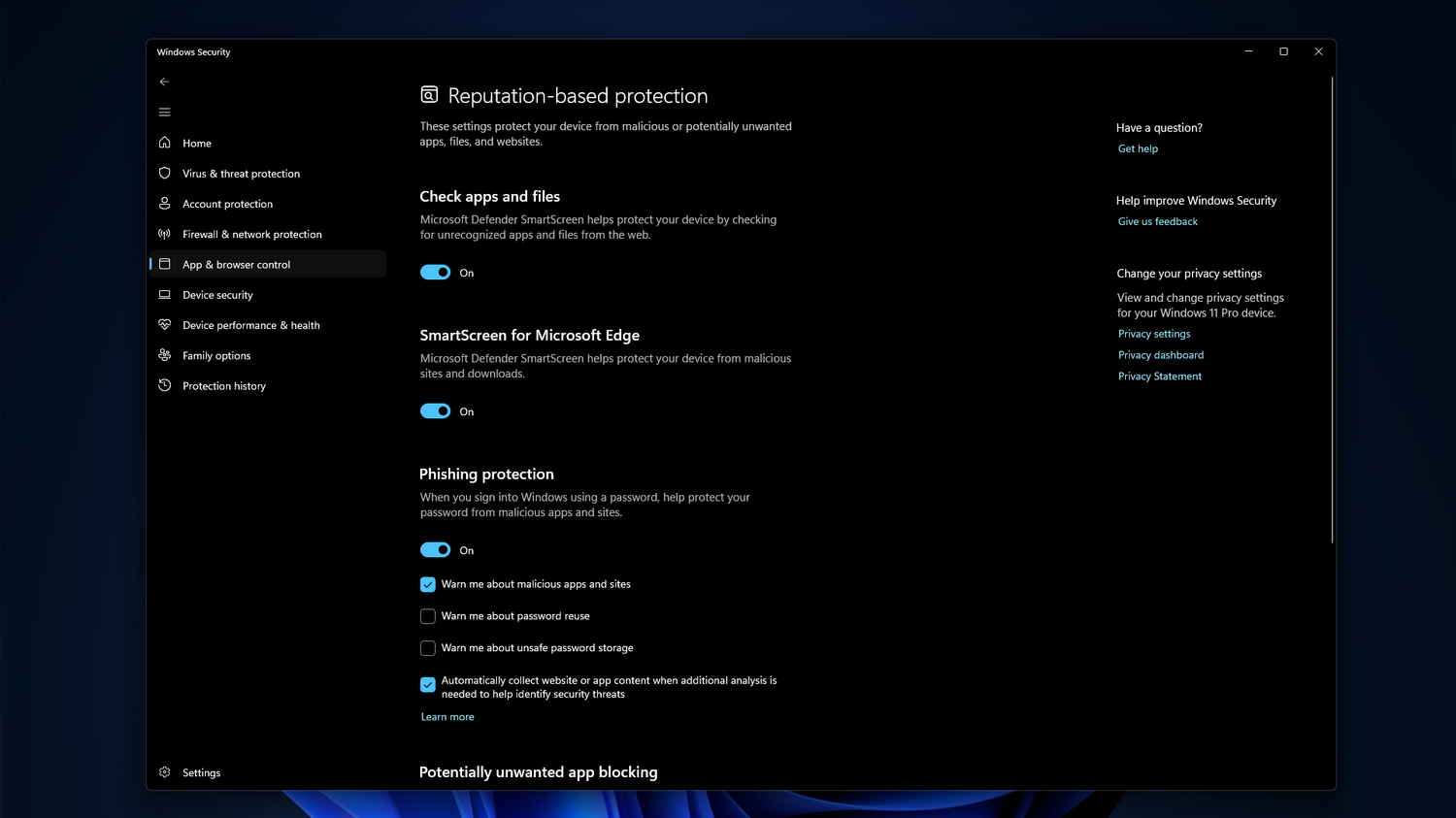Image resolution: width=1456 pixels, height=818 pixels.
Task: Click Give us feedback link
Action: (x=1158, y=221)
